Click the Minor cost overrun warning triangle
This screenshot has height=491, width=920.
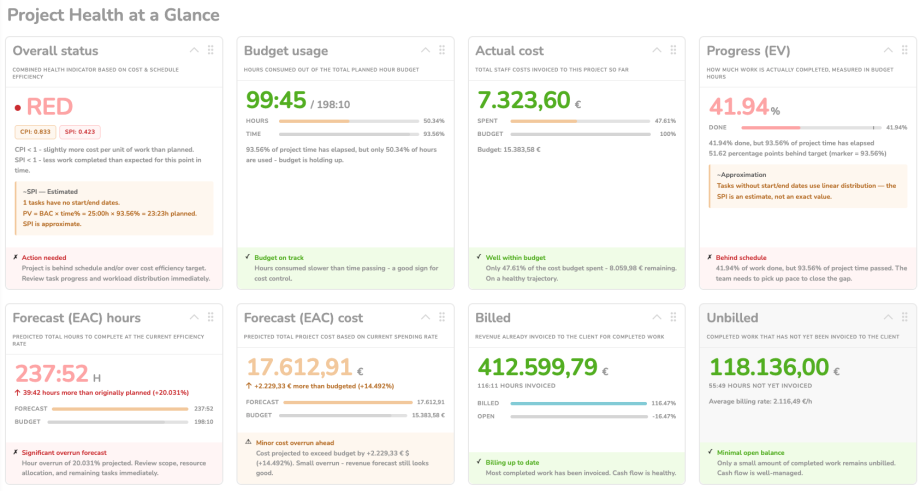coord(248,442)
